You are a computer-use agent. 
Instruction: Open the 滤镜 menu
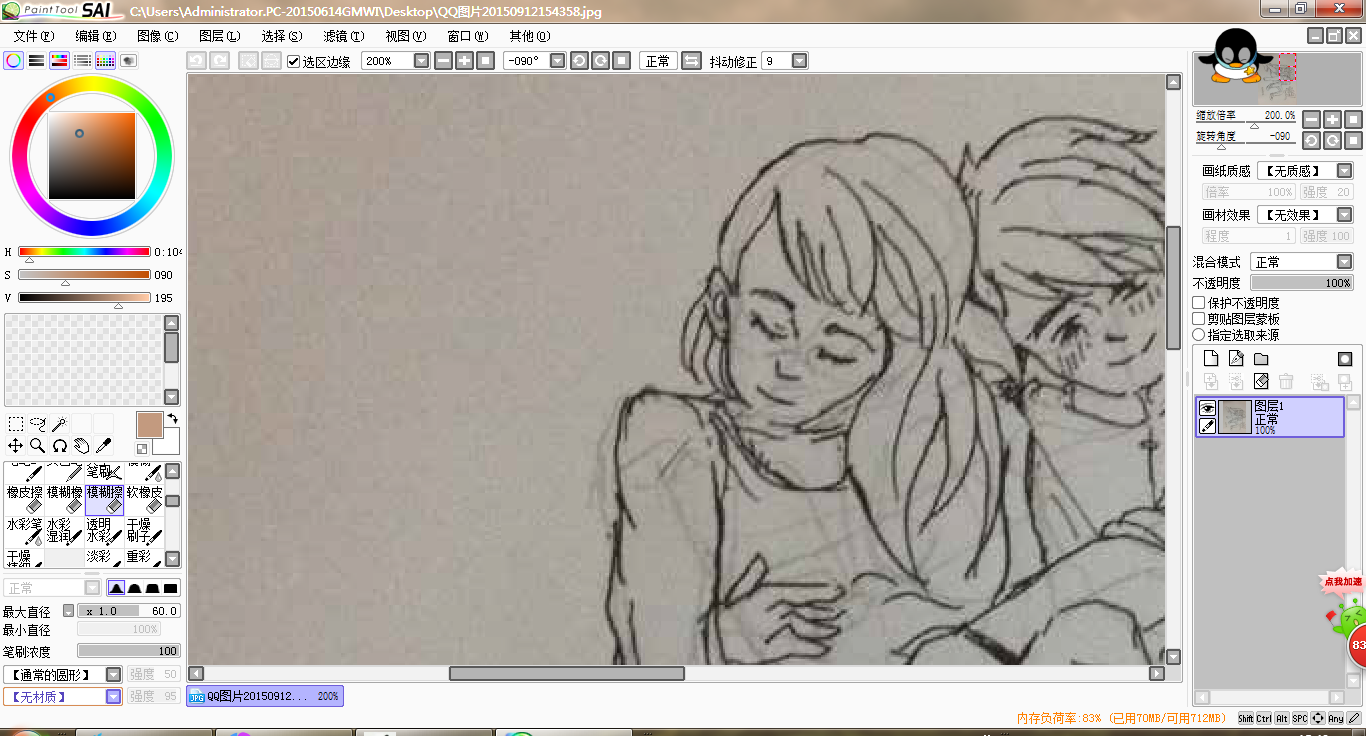pos(344,36)
